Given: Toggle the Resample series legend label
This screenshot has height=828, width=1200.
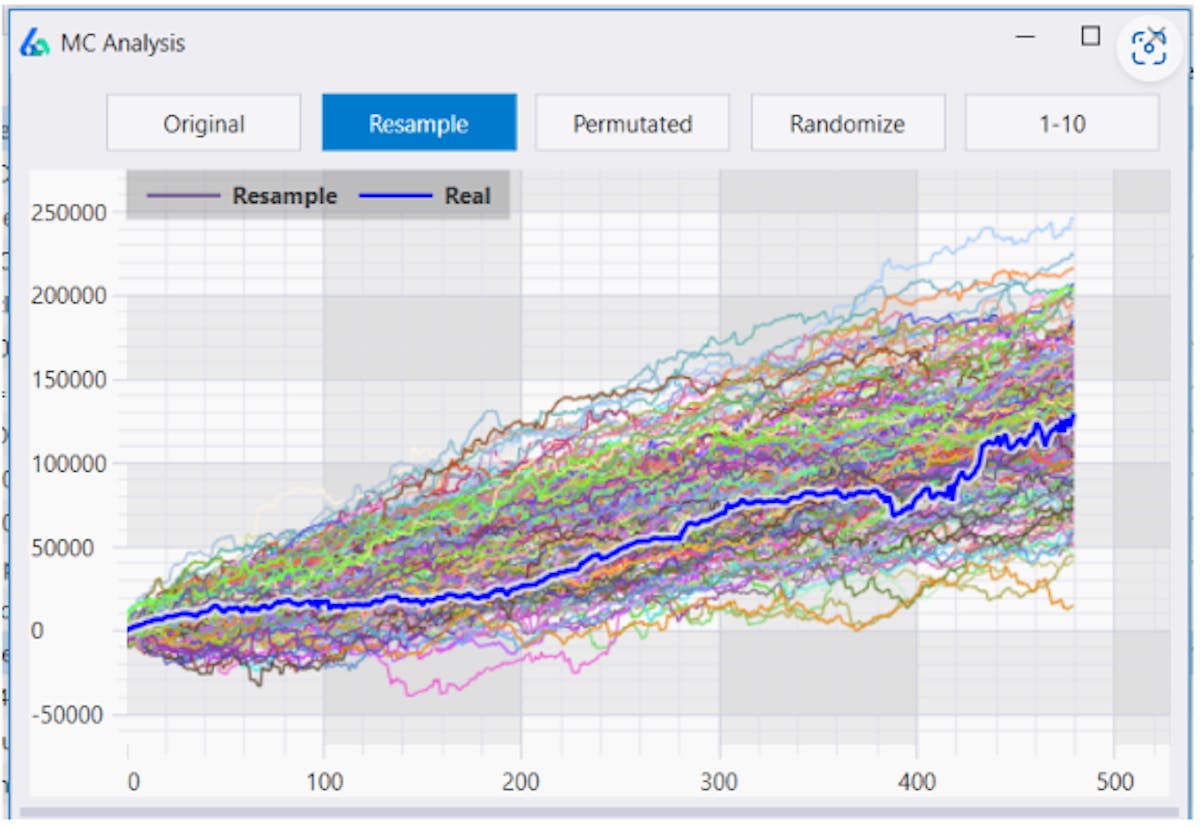Looking at the screenshot, I should (284, 196).
